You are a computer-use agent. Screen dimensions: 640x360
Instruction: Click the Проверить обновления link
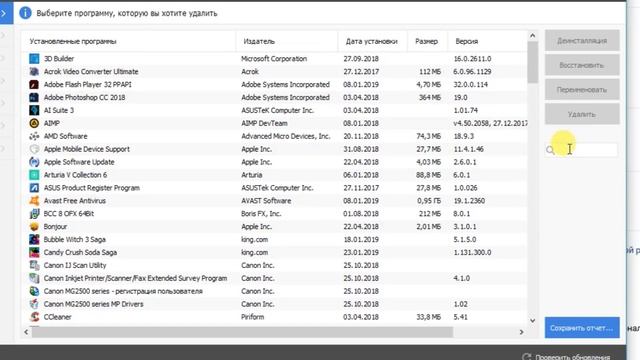pos(573,357)
